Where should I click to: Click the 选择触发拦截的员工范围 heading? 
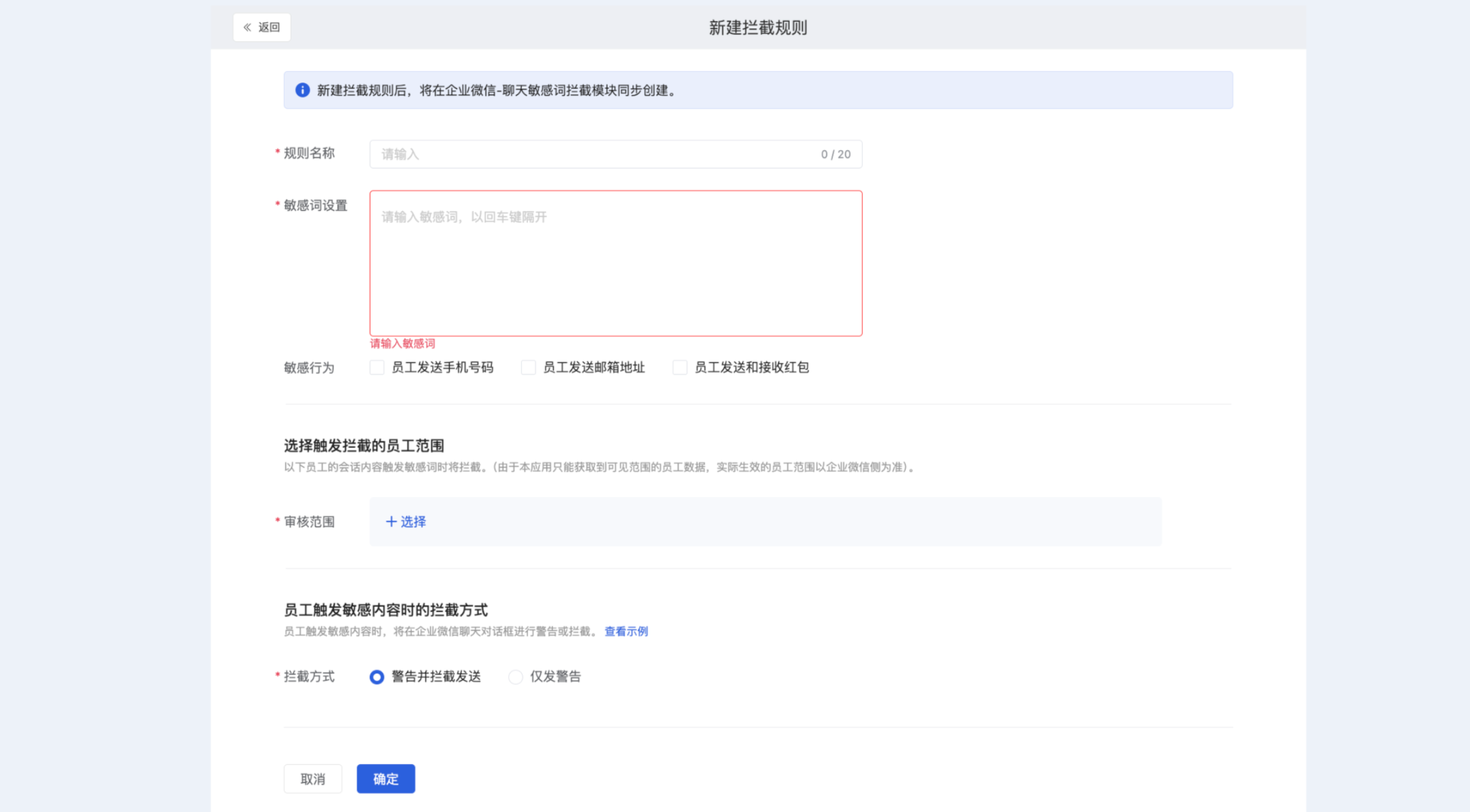[x=364, y=446]
